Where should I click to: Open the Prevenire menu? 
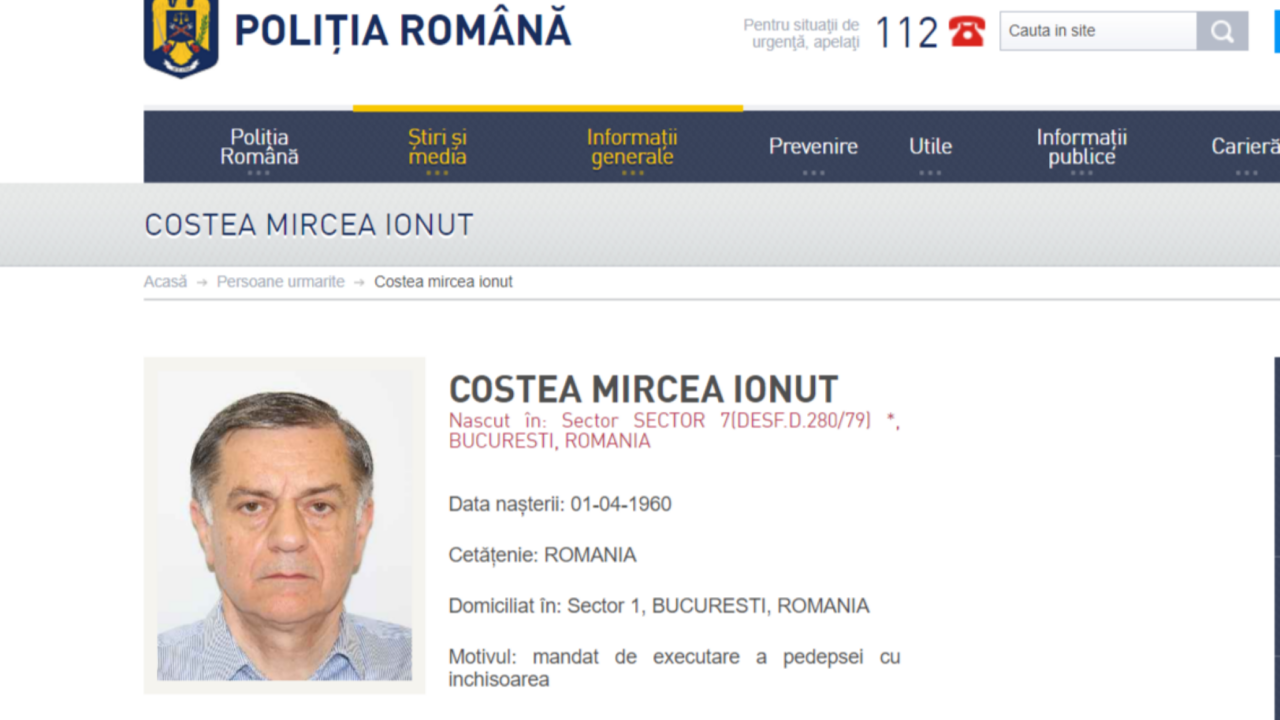(813, 147)
